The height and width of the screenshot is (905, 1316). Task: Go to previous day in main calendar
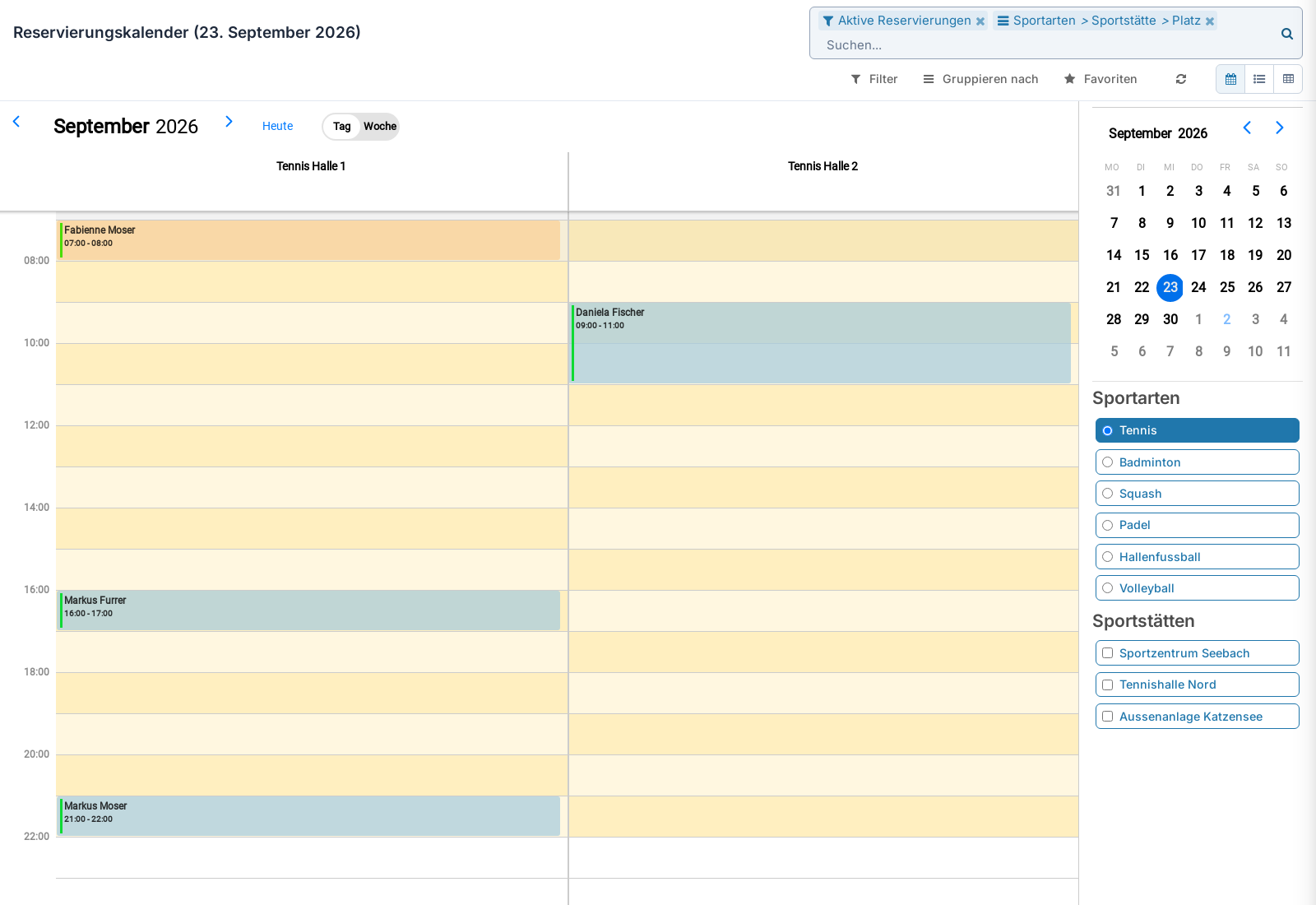(16, 122)
